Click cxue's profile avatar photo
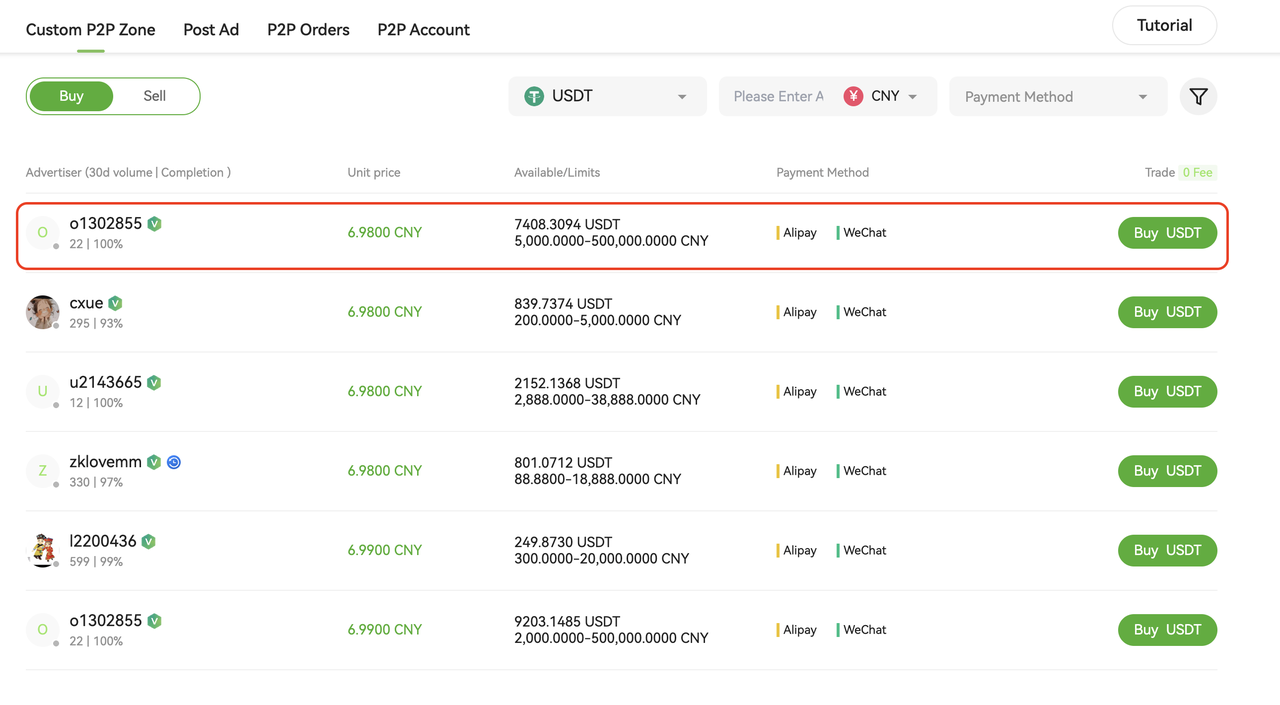This screenshot has width=1280, height=705. 42,312
